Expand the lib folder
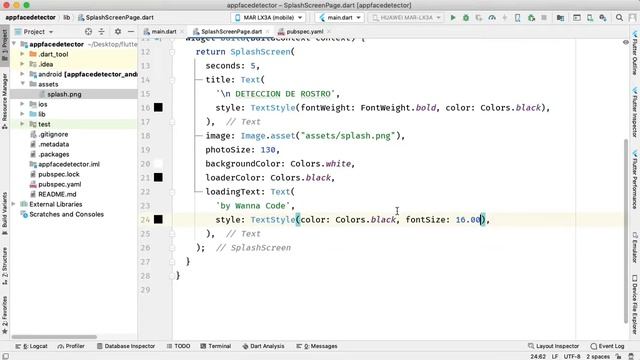Screen dimensions: 640x360 tap(22, 114)
